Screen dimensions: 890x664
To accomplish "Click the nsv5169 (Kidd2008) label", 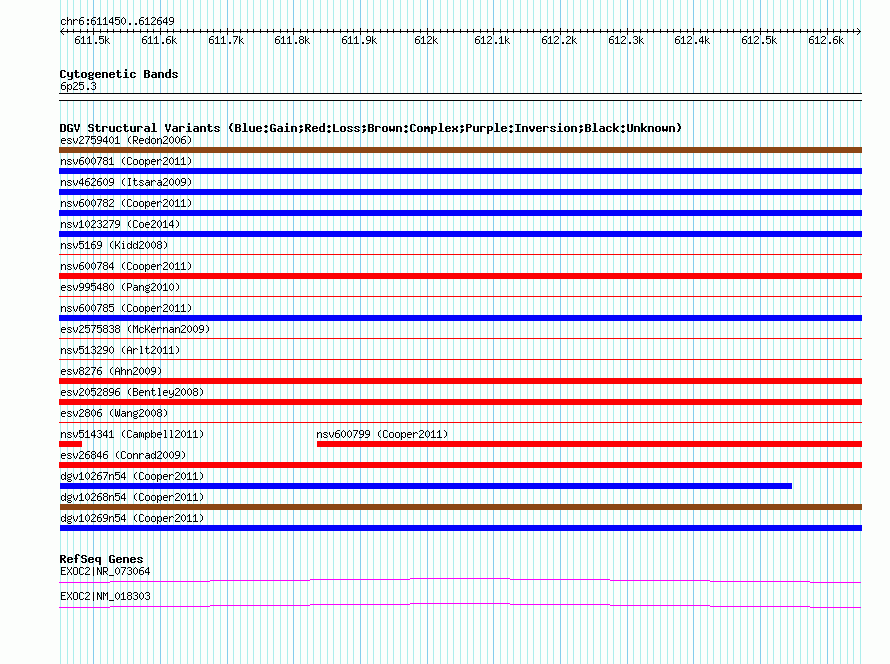I will click(114, 245).
